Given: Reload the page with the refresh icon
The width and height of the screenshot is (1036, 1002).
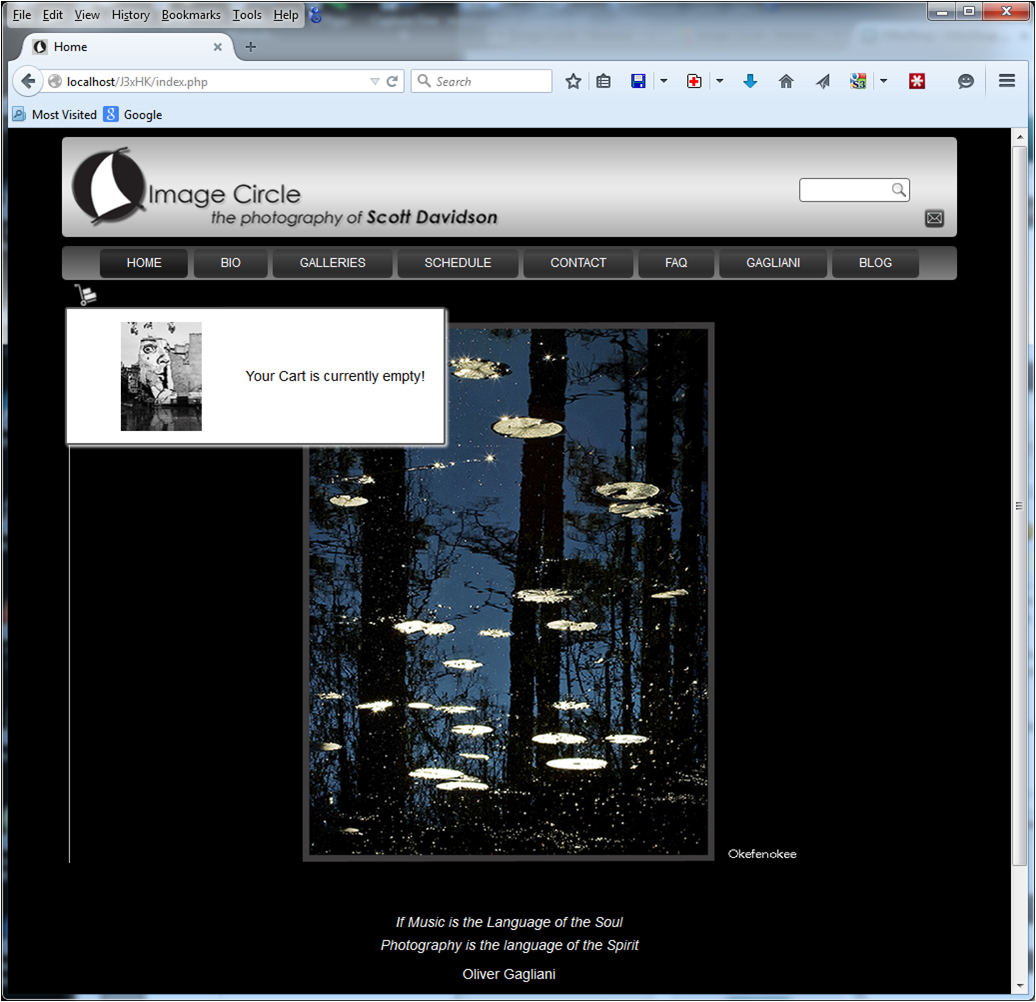Looking at the screenshot, I should pos(392,81).
